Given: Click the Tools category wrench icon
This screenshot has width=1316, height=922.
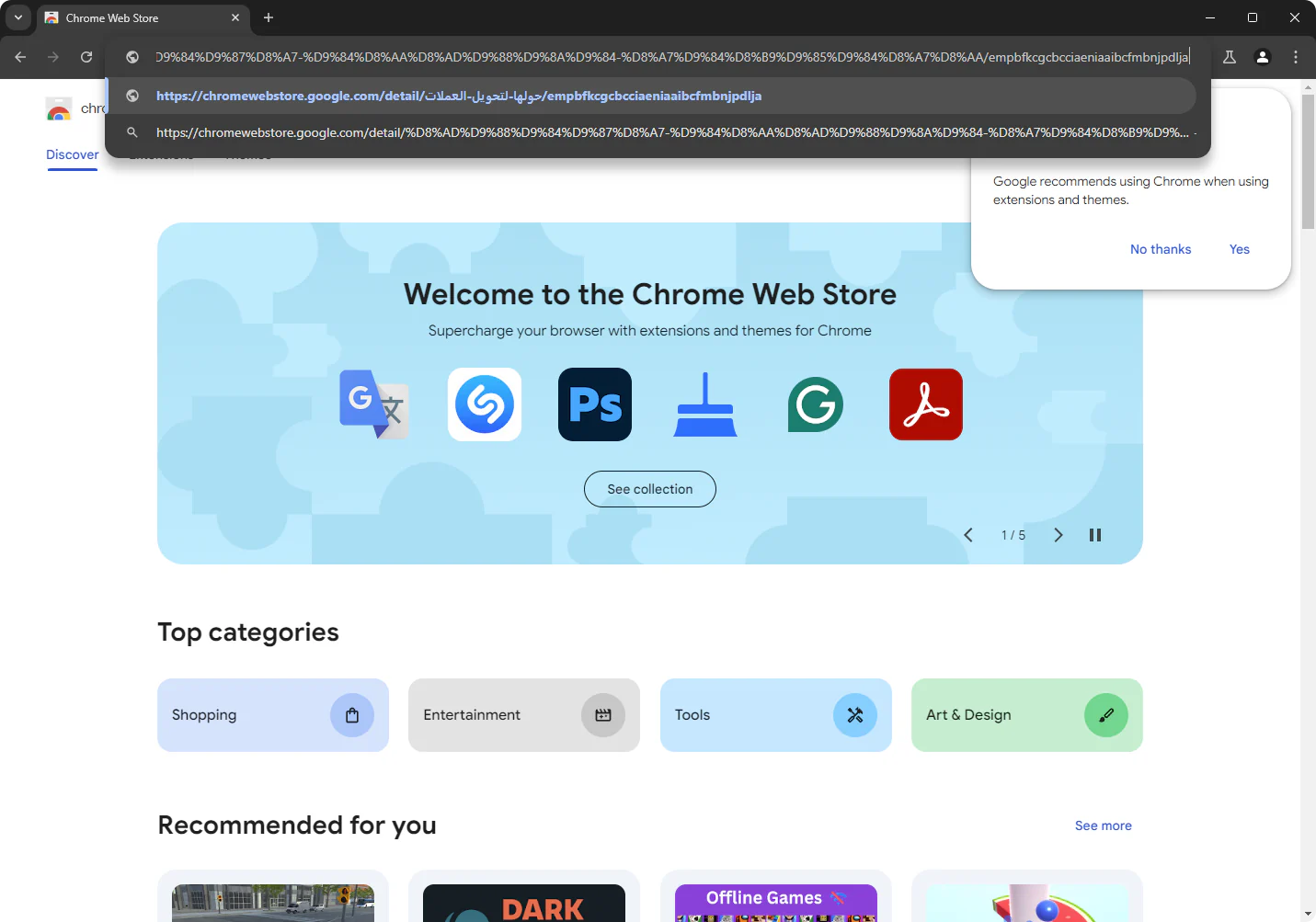Looking at the screenshot, I should (x=855, y=715).
